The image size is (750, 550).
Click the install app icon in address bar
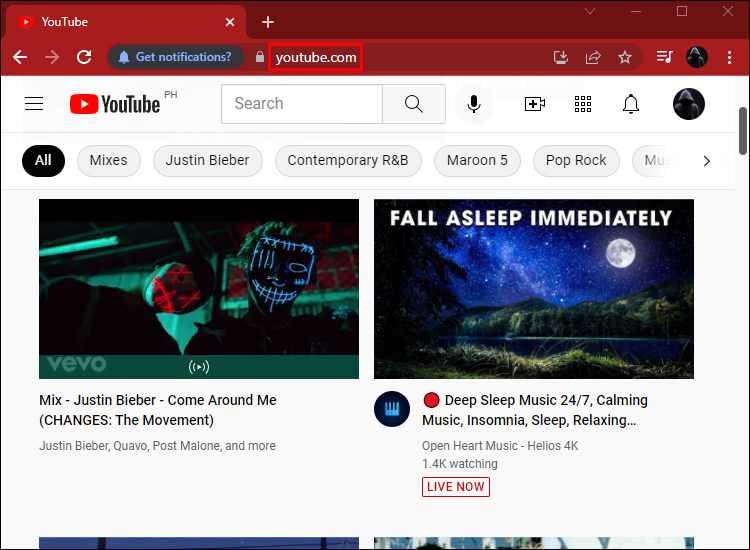point(561,57)
